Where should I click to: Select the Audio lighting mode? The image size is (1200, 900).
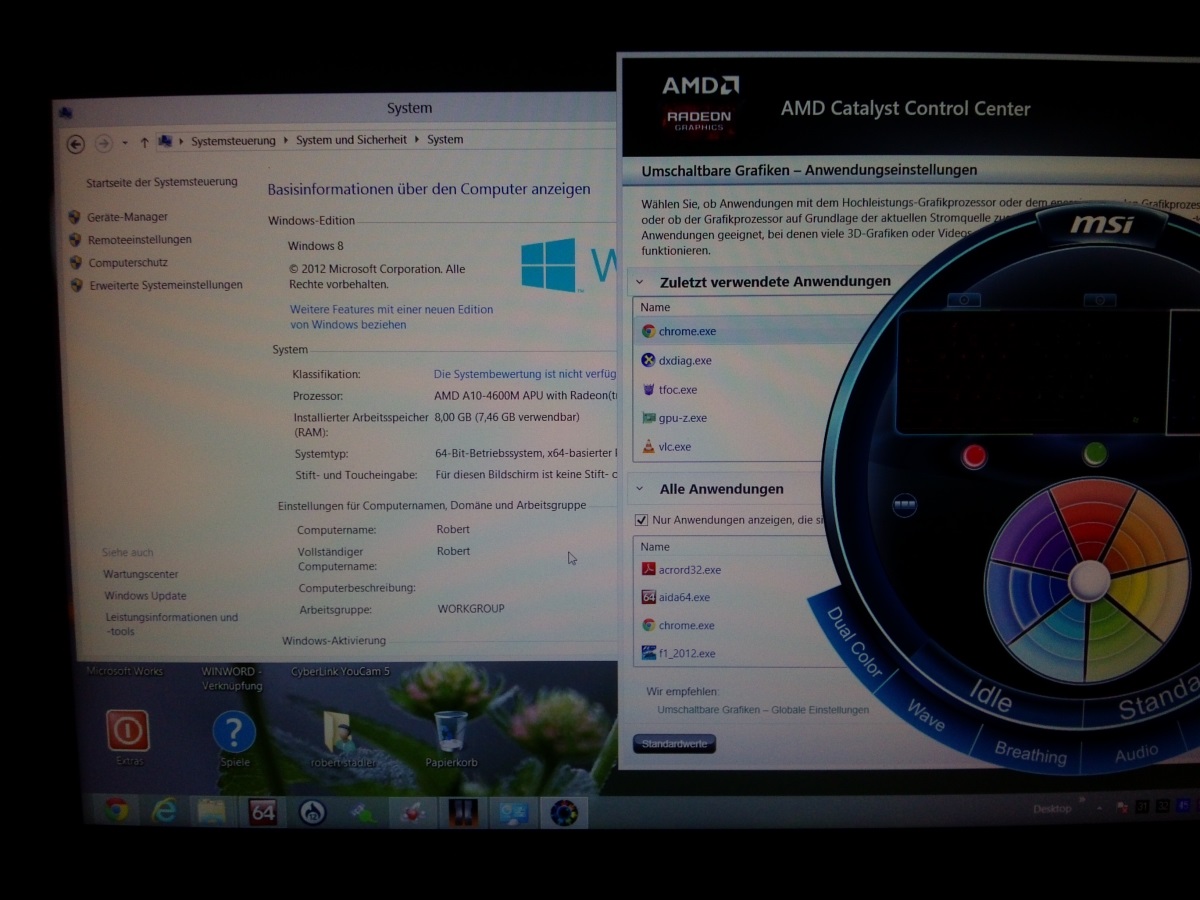1137,753
